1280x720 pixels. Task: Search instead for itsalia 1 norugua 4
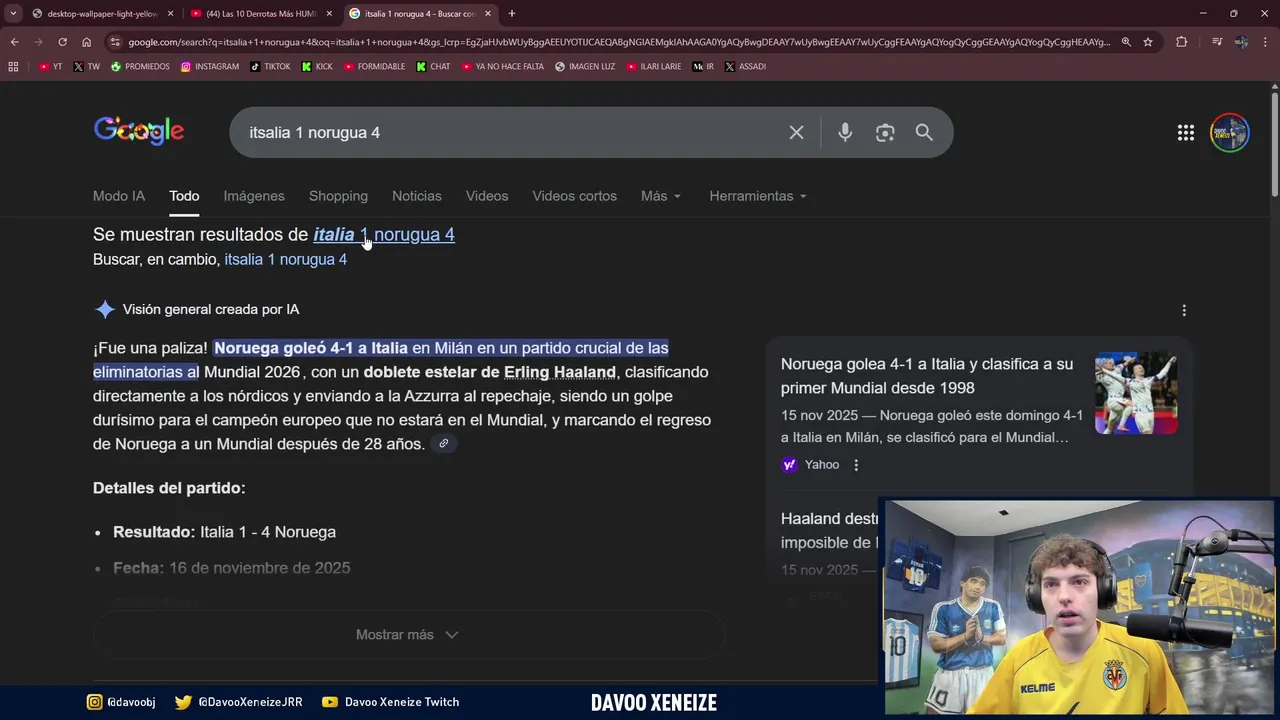(x=286, y=259)
